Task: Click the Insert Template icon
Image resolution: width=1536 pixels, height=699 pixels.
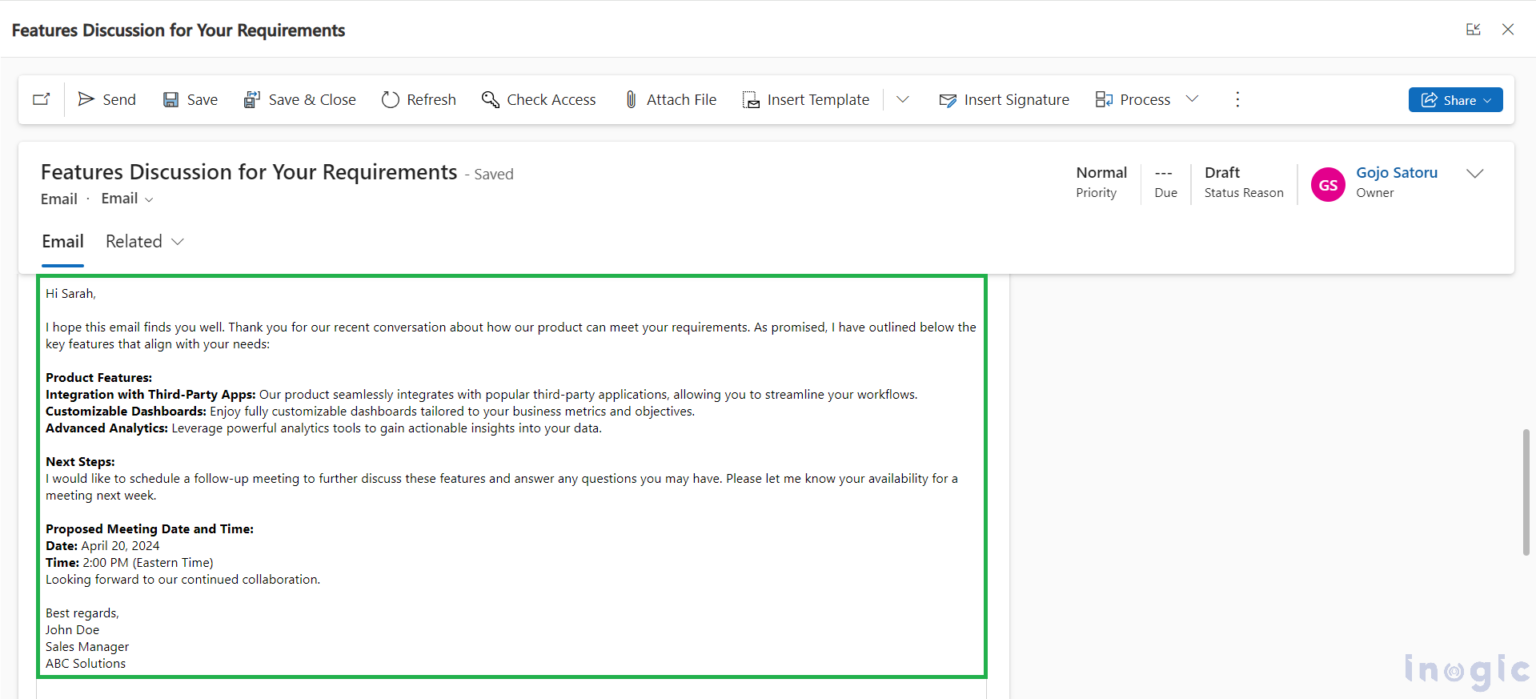Action: point(751,99)
